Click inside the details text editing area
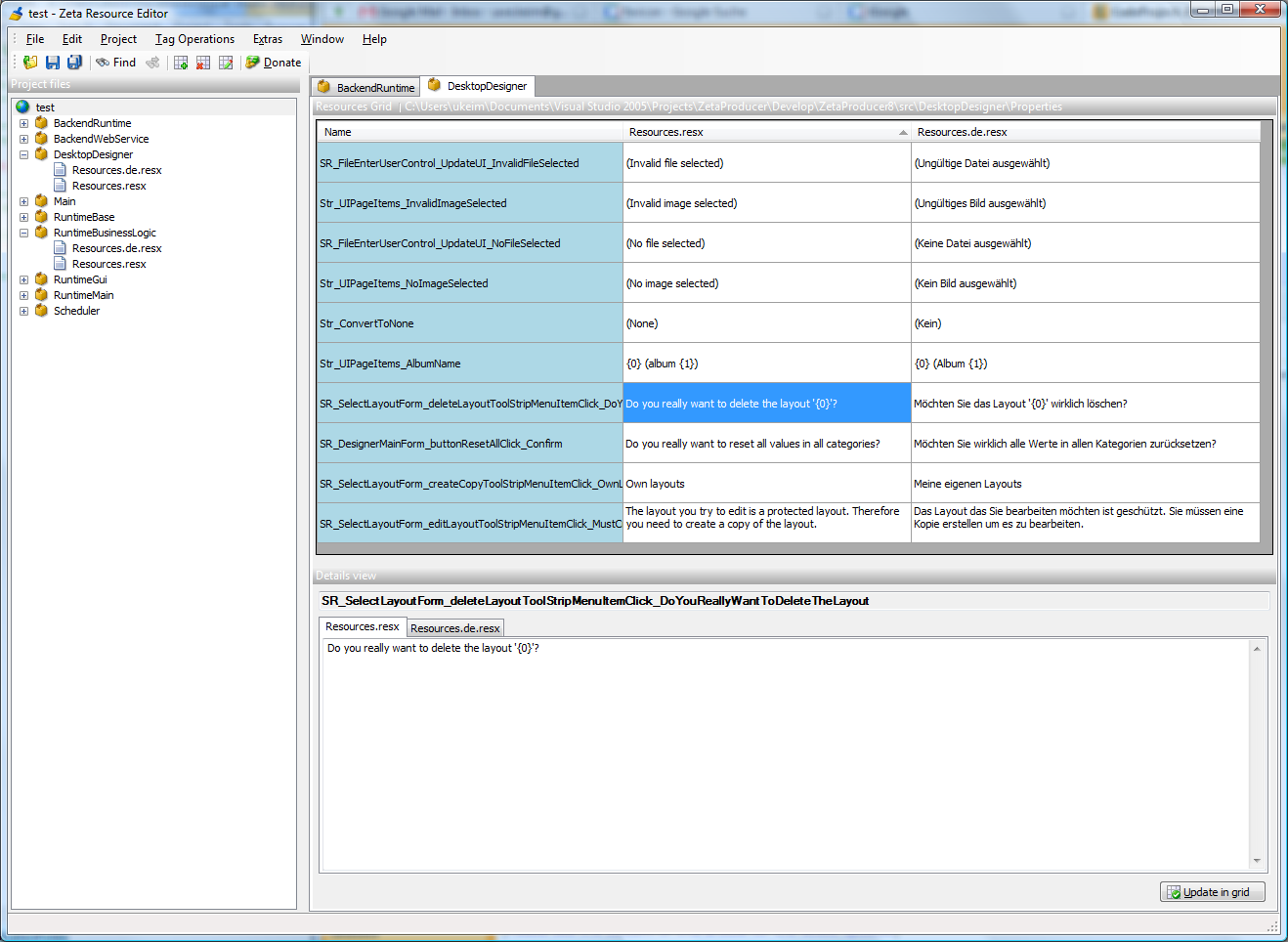The height and width of the screenshot is (942, 1288). (x=785, y=754)
